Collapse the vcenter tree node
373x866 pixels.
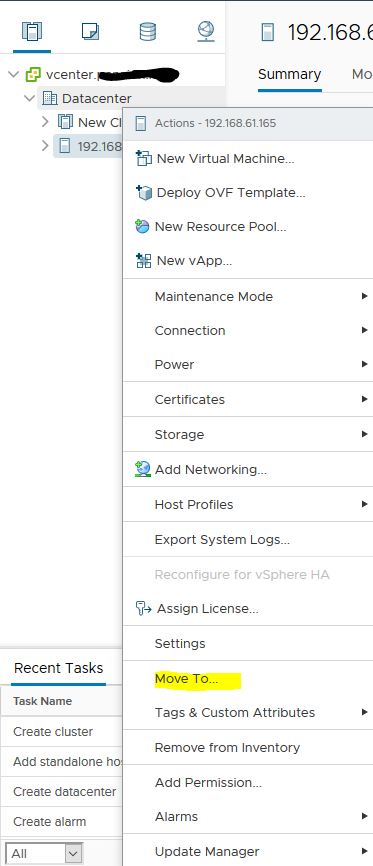pos(14,75)
